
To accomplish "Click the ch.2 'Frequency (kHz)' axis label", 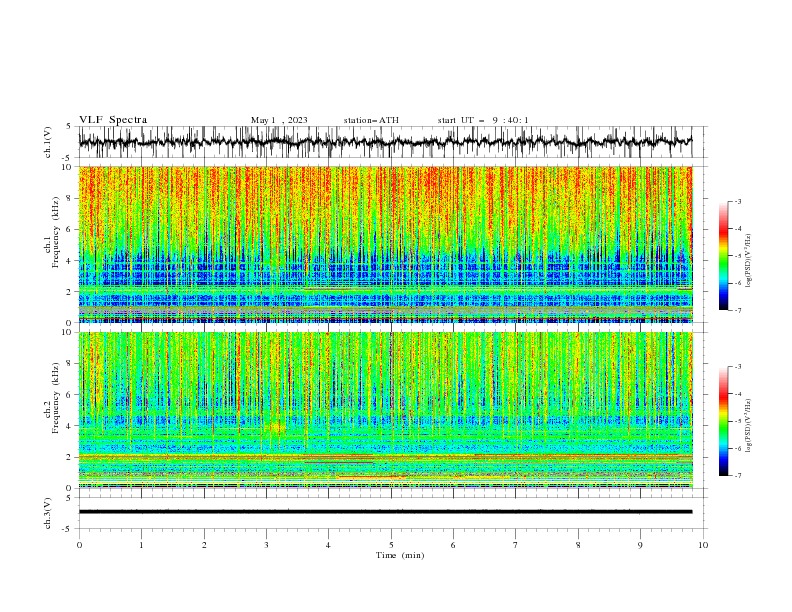I will click(55, 398).
